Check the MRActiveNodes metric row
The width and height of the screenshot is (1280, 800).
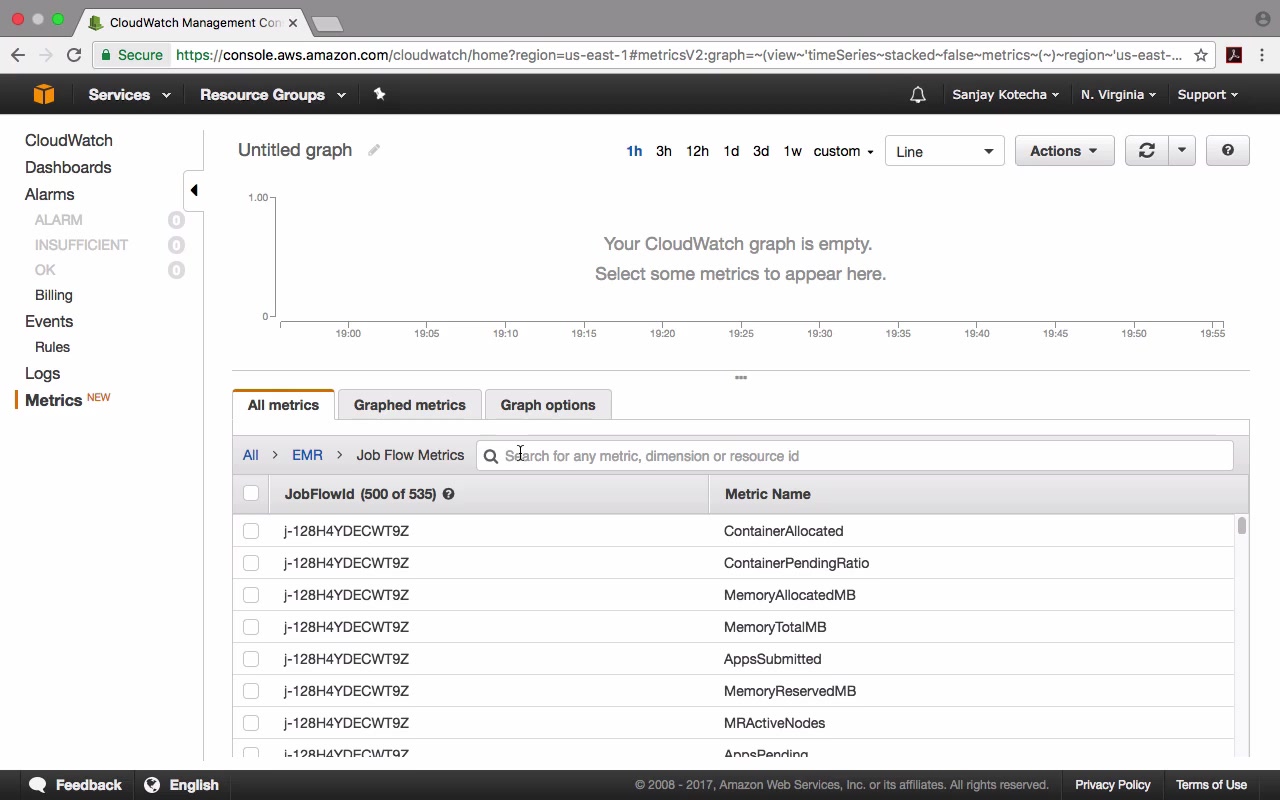click(251, 723)
